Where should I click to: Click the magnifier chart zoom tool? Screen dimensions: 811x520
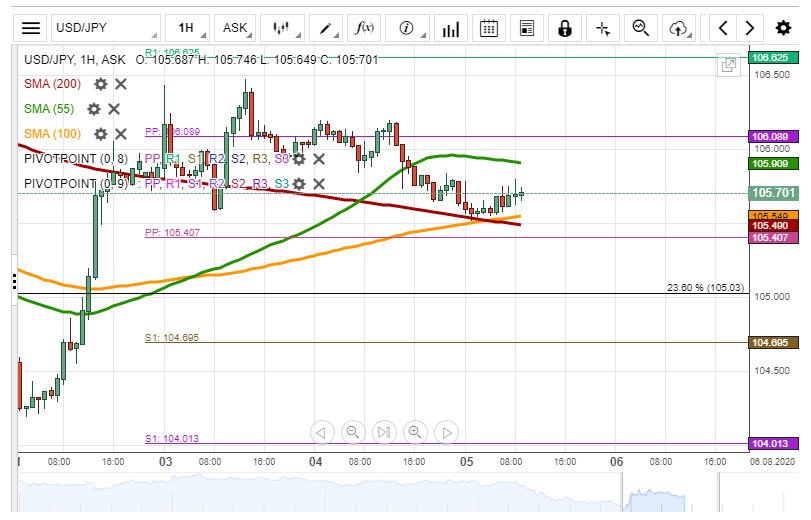pos(641,28)
